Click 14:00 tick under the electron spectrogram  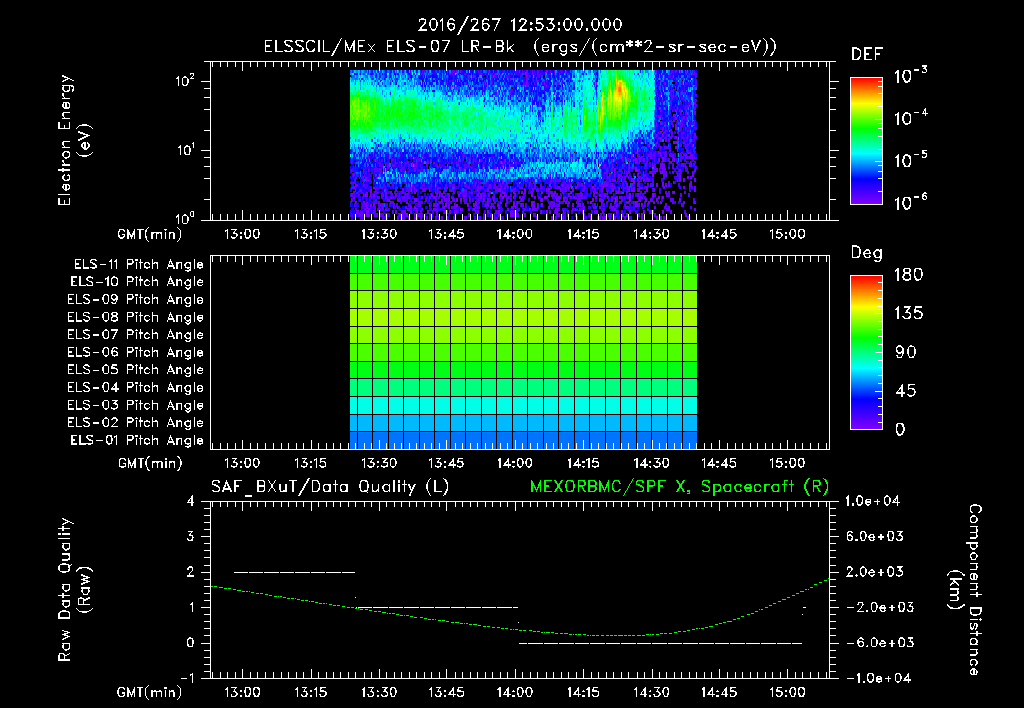coord(515,234)
